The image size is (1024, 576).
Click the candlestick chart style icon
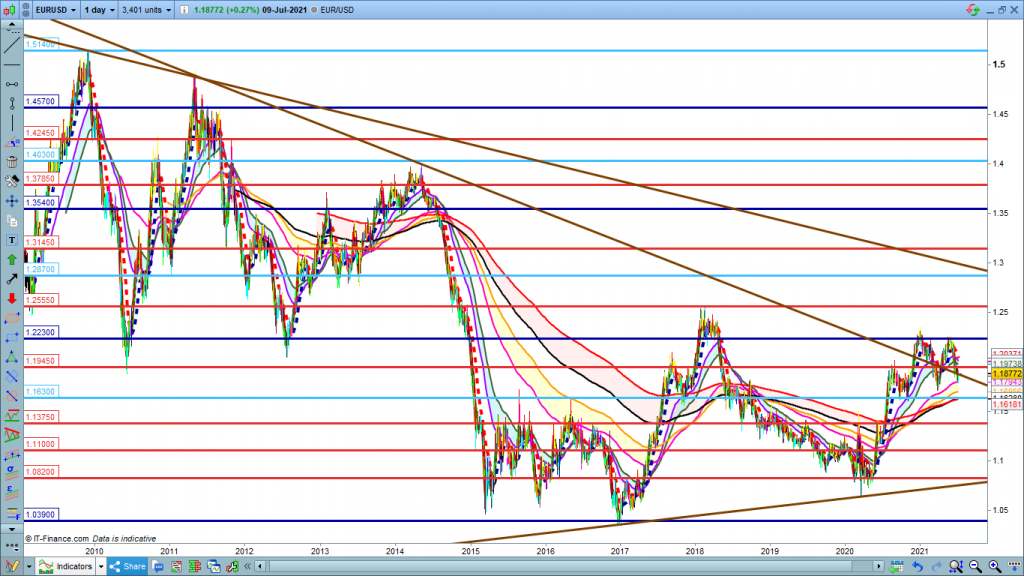click(x=11, y=9)
